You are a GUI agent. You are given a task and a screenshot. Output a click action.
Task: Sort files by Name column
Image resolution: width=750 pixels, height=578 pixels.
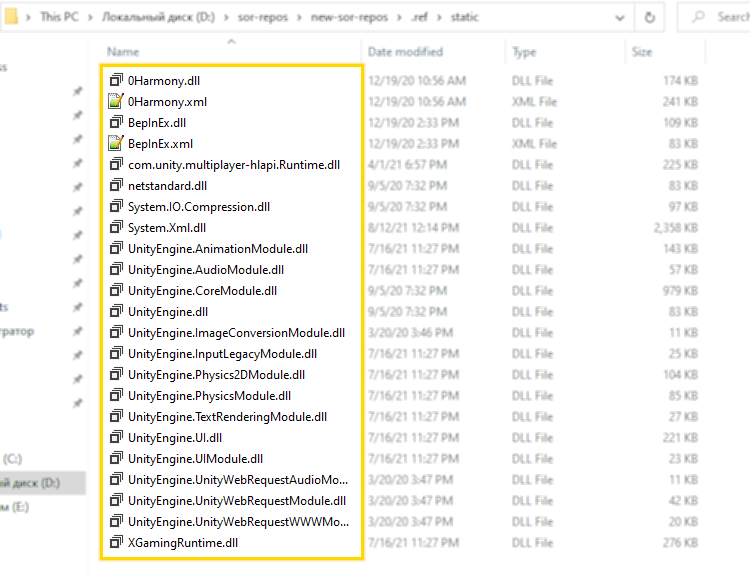point(123,52)
